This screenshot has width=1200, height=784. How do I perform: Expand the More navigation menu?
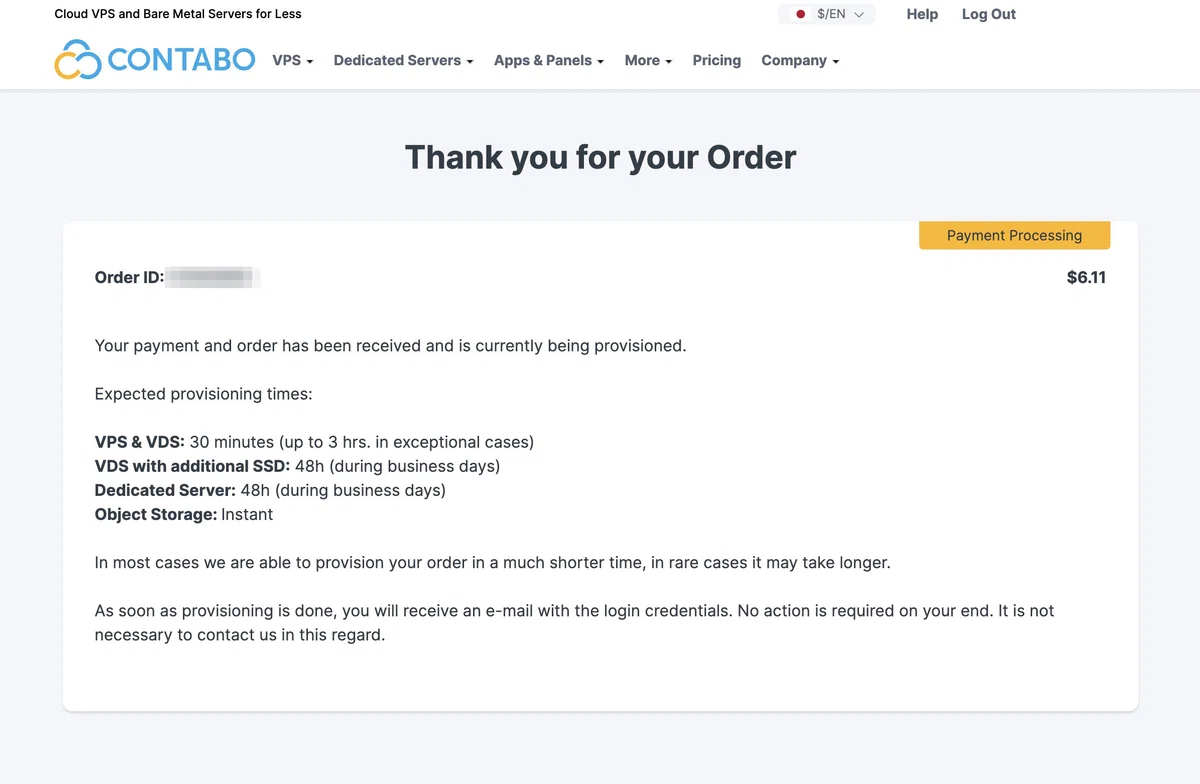pyautogui.click(x=648, y=60)
